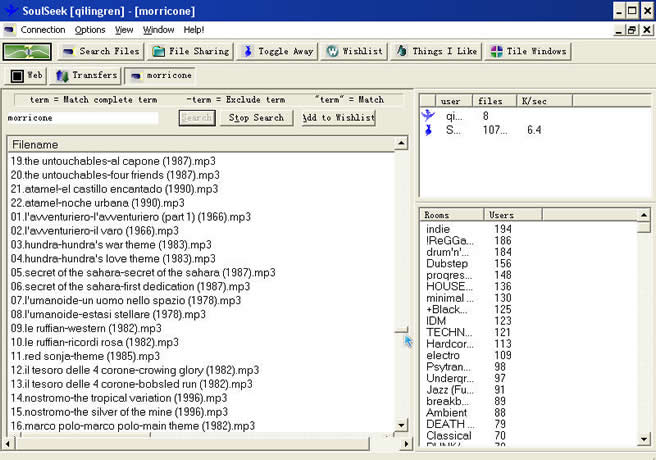The height and width of the screenshot is (460, 656).
Task: Select '22.atame!-noche urbana (1990).mp3'
Action: 97,203
